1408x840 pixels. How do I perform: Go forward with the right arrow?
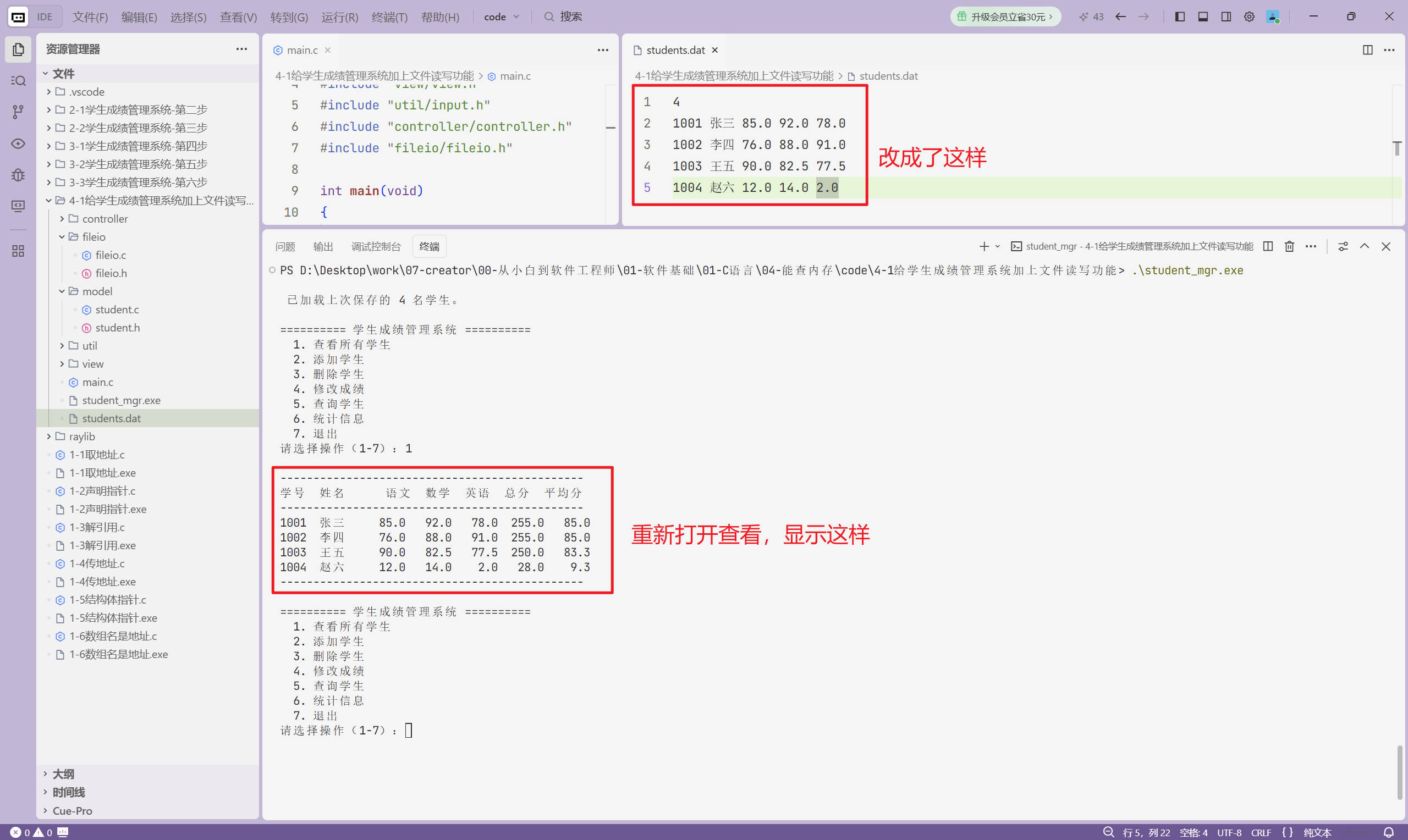(1143, 17)
